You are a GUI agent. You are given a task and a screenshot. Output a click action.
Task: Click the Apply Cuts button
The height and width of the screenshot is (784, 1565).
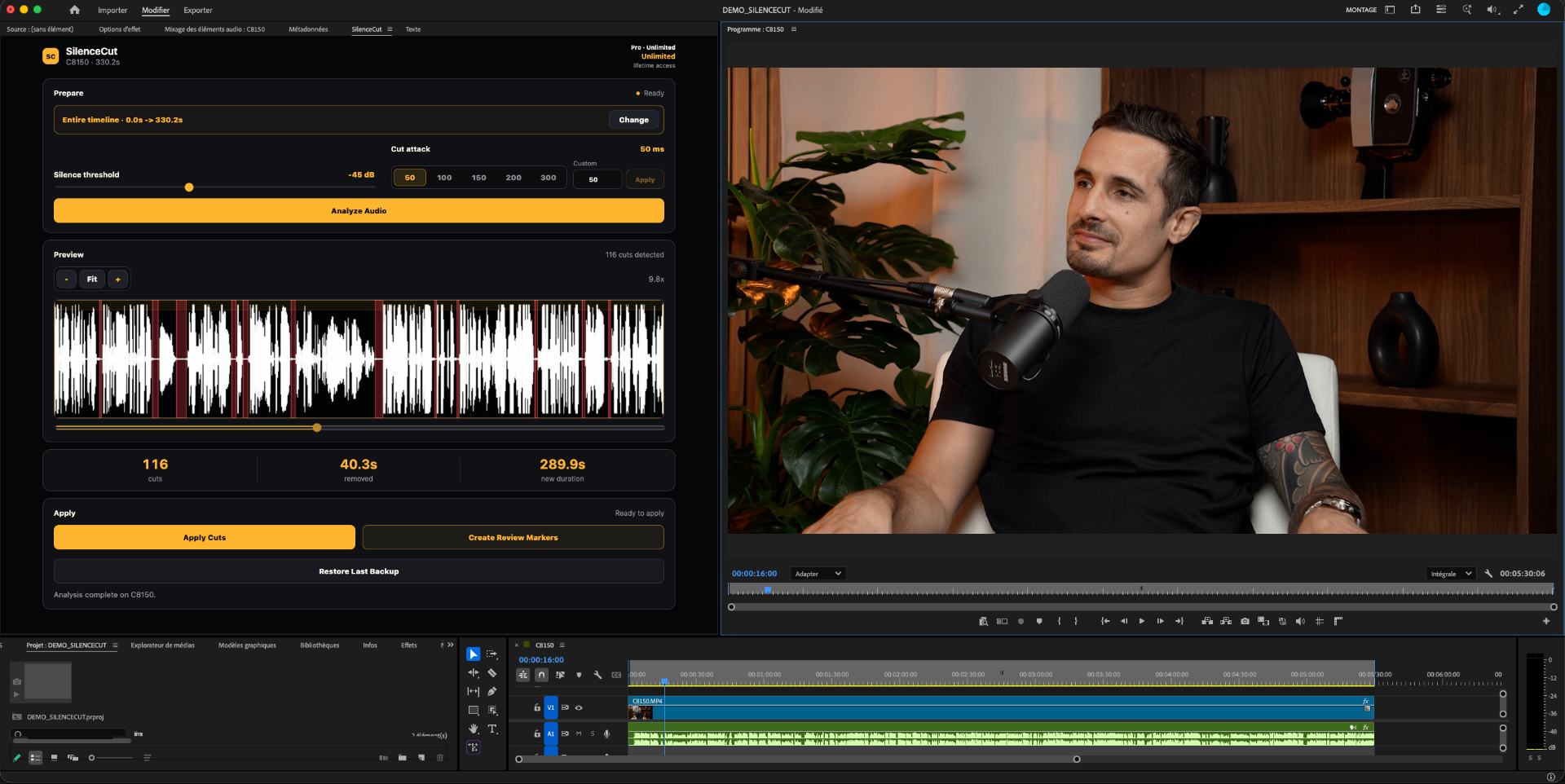205,538
